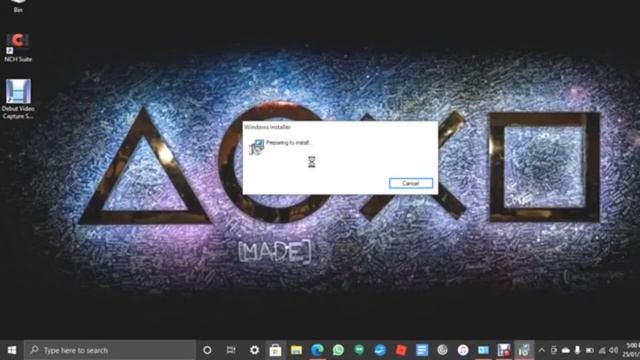Image resolution: width=640 pixels, height=360 pixels.
Task: Open Debut Video Capture on taskbar
Action: 504,350
